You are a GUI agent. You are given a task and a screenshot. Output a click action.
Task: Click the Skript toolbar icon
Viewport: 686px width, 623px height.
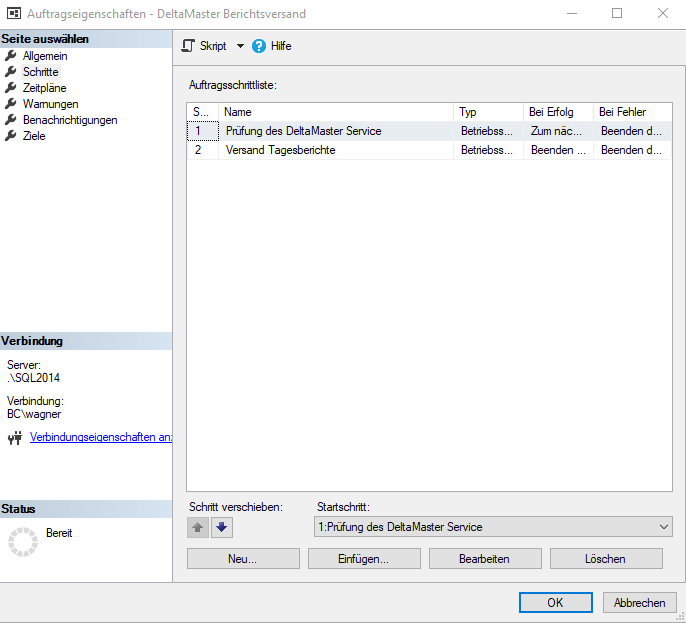(x=188, y=46)
